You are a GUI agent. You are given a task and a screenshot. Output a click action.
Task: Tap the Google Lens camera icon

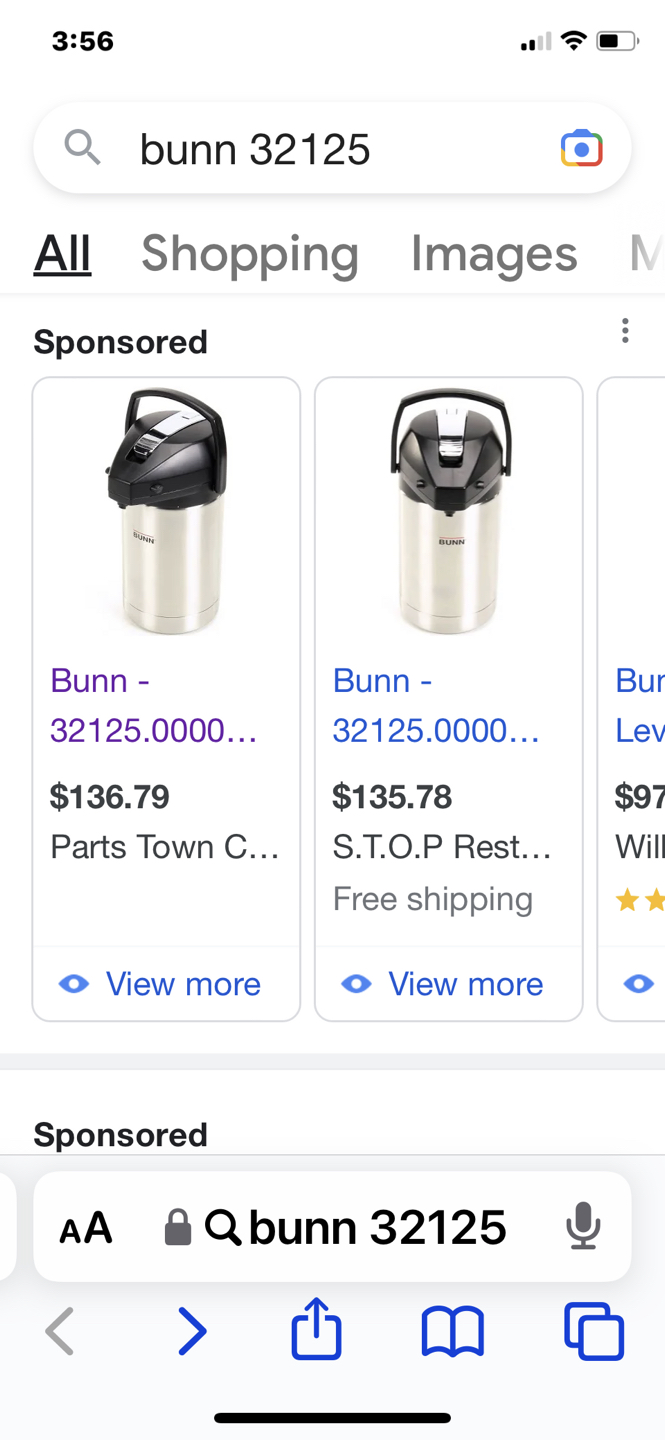(581, 149)
